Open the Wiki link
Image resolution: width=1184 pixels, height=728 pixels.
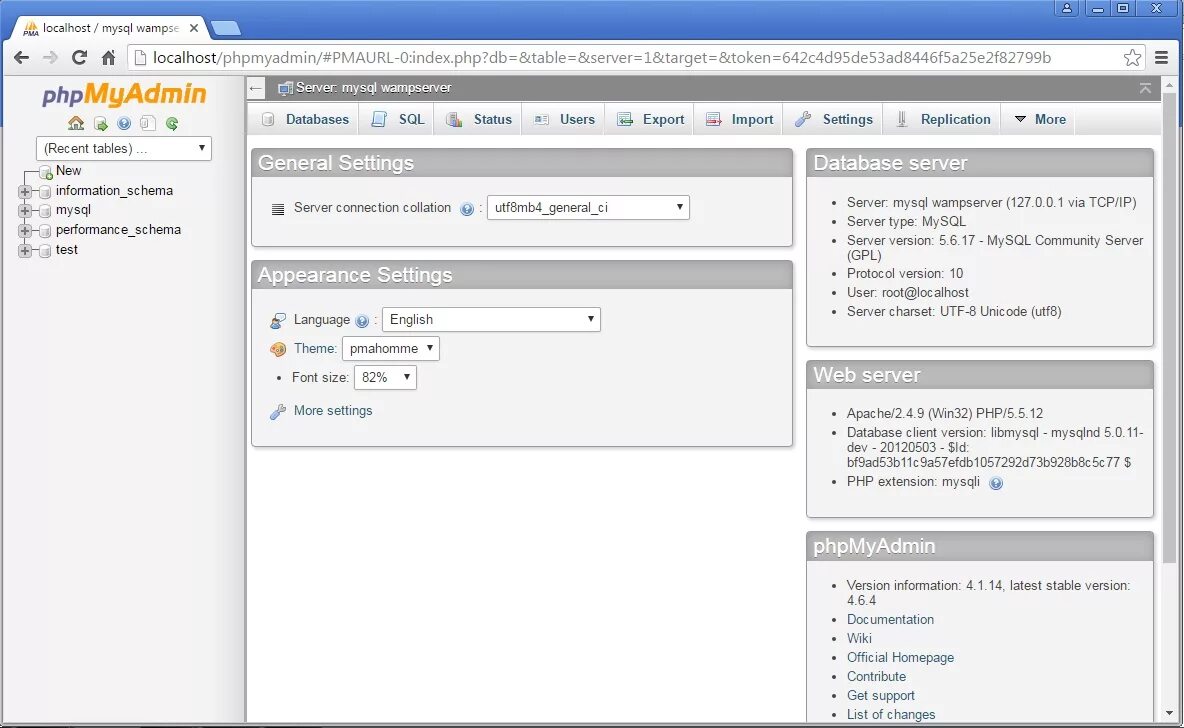859,639
